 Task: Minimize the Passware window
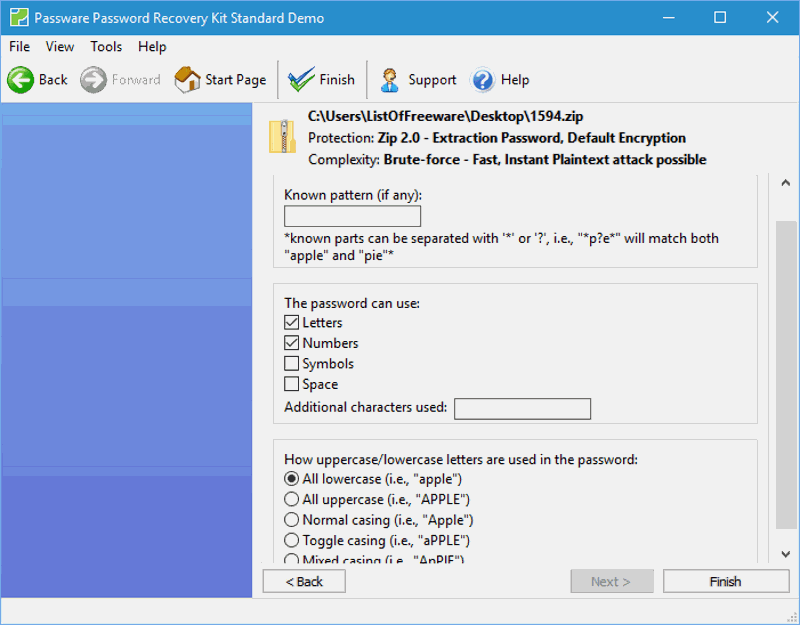[x=668, y=17]
